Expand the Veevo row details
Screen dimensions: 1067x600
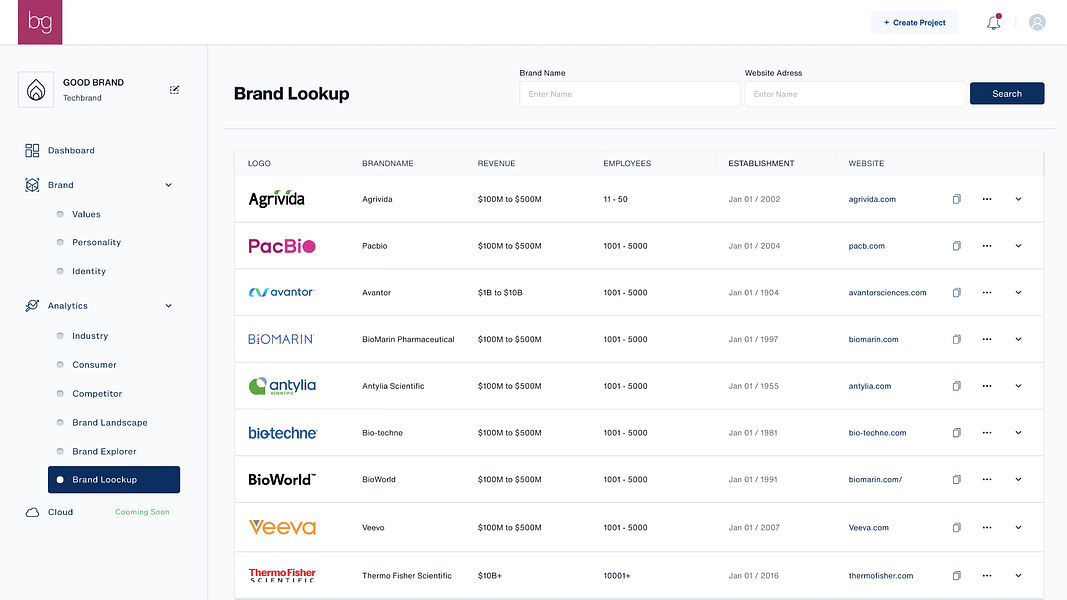1019,528
